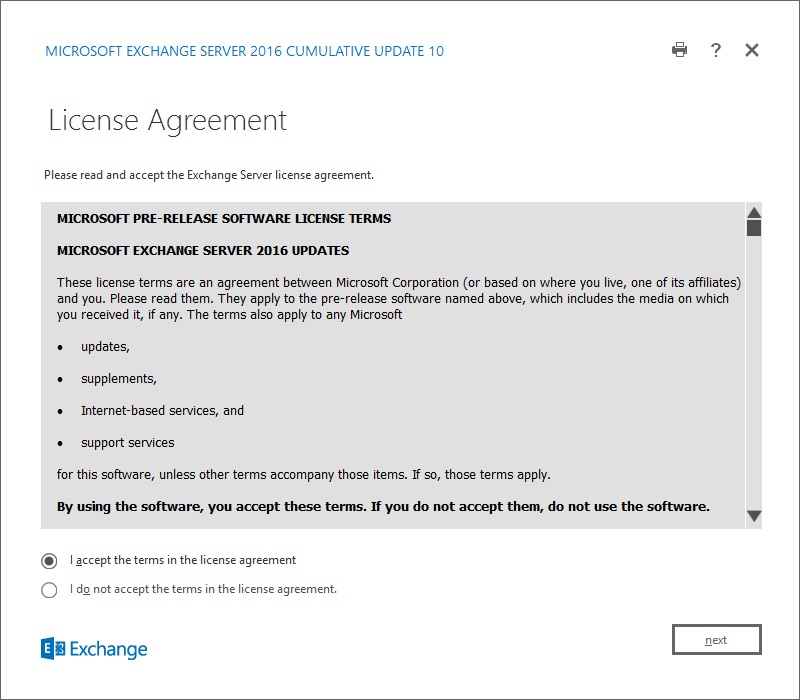Click the license scrollbar up arrow

pyautogui.click(x=754, y=212)
